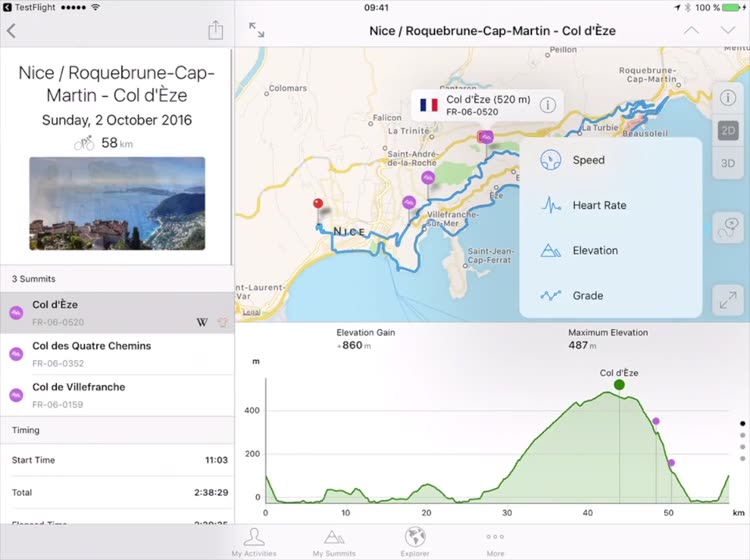Go to next activity with down chevron
Viewport: 750px width, 560px height.
coord(728,30)
